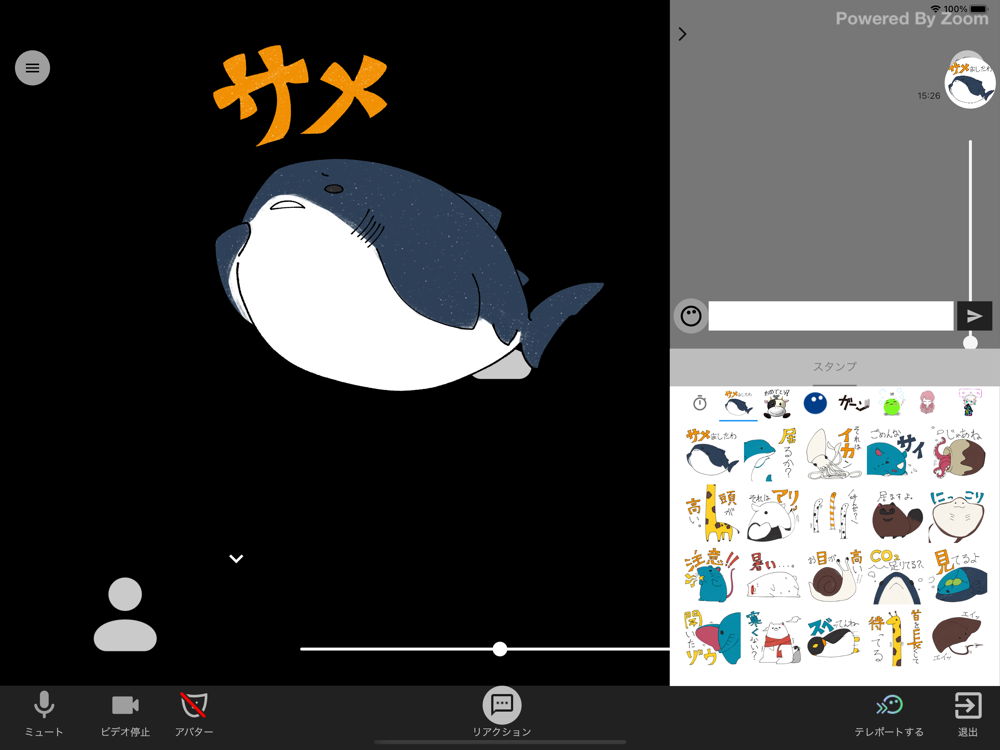Viewport: 1000px width, 750px height.
Task: Send the じゃあね octopus pot stamp
Action: pyautogui.click(x=957, y=453)
